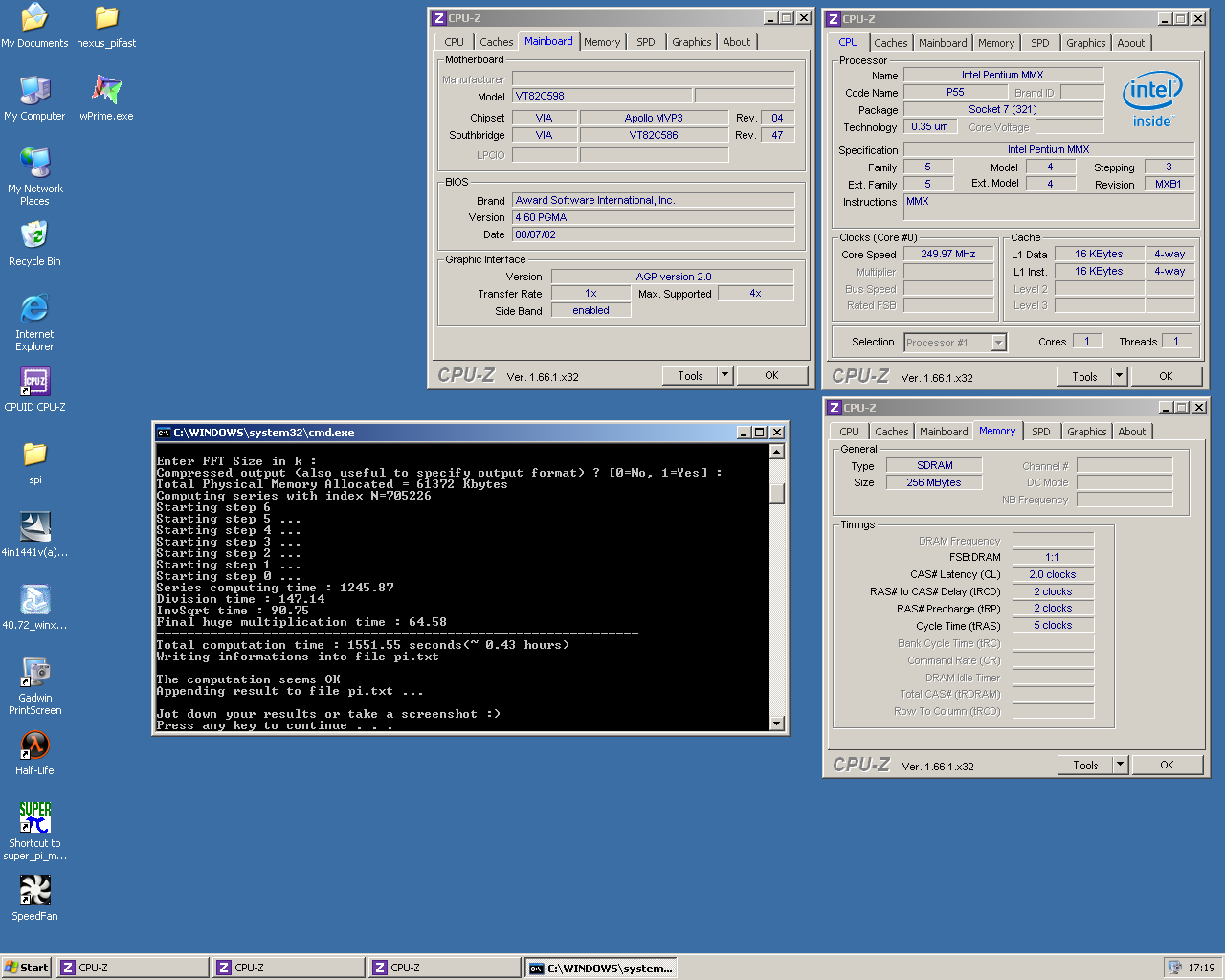Click Tools button in CPU window
This screenshot has height=980, width=1225.
point(1084,377)
